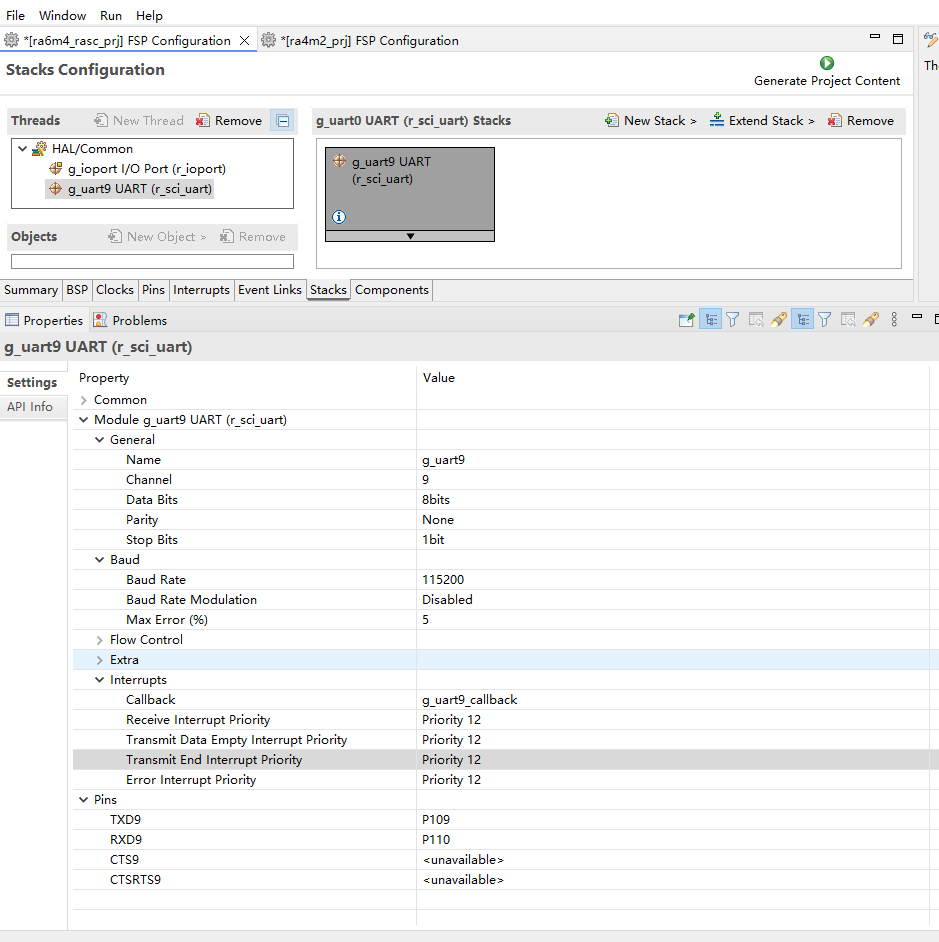This screenshot has width=939, height=942.
Task: Remove the selected stack in Stacks pane
Action: 860,120
